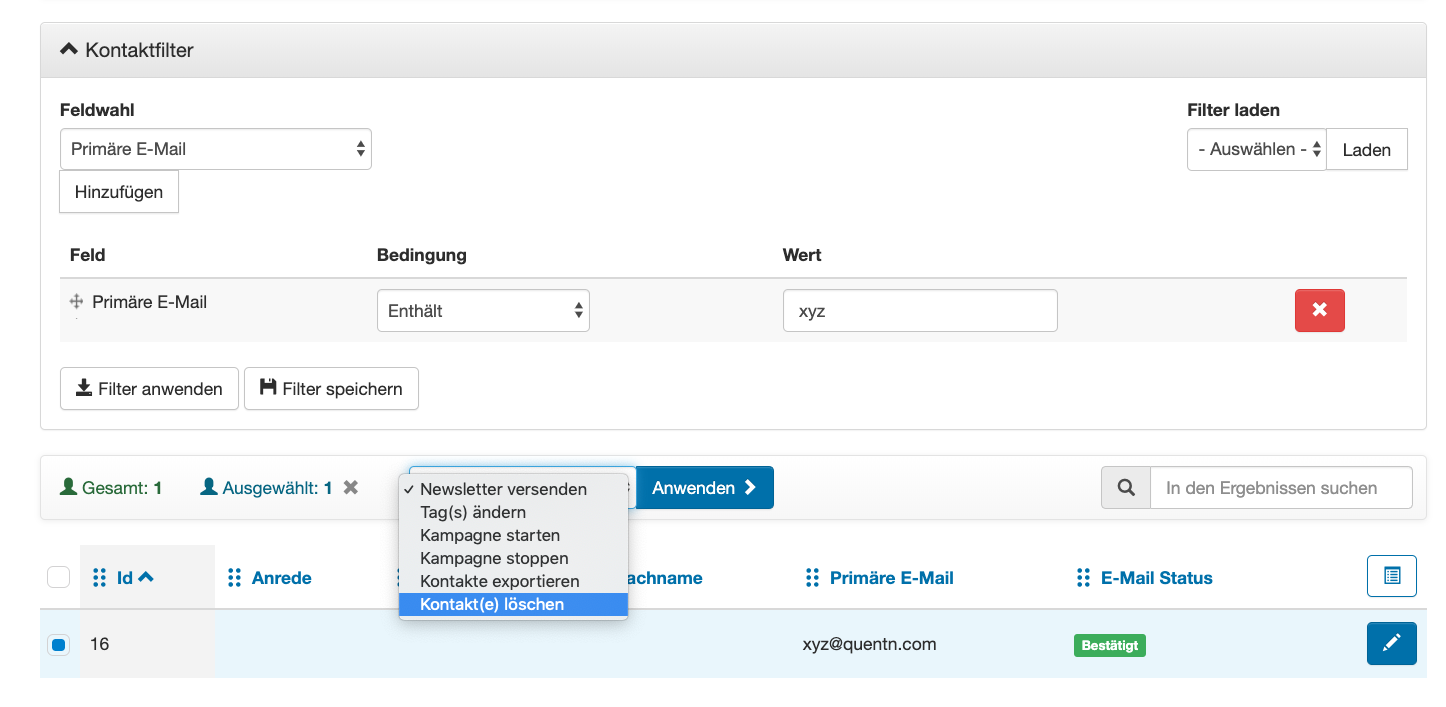Viewport: 1446px width, 707px height.
Task: Open the Bedingung dropdown set to Enthält
Action: click(483, 310)
